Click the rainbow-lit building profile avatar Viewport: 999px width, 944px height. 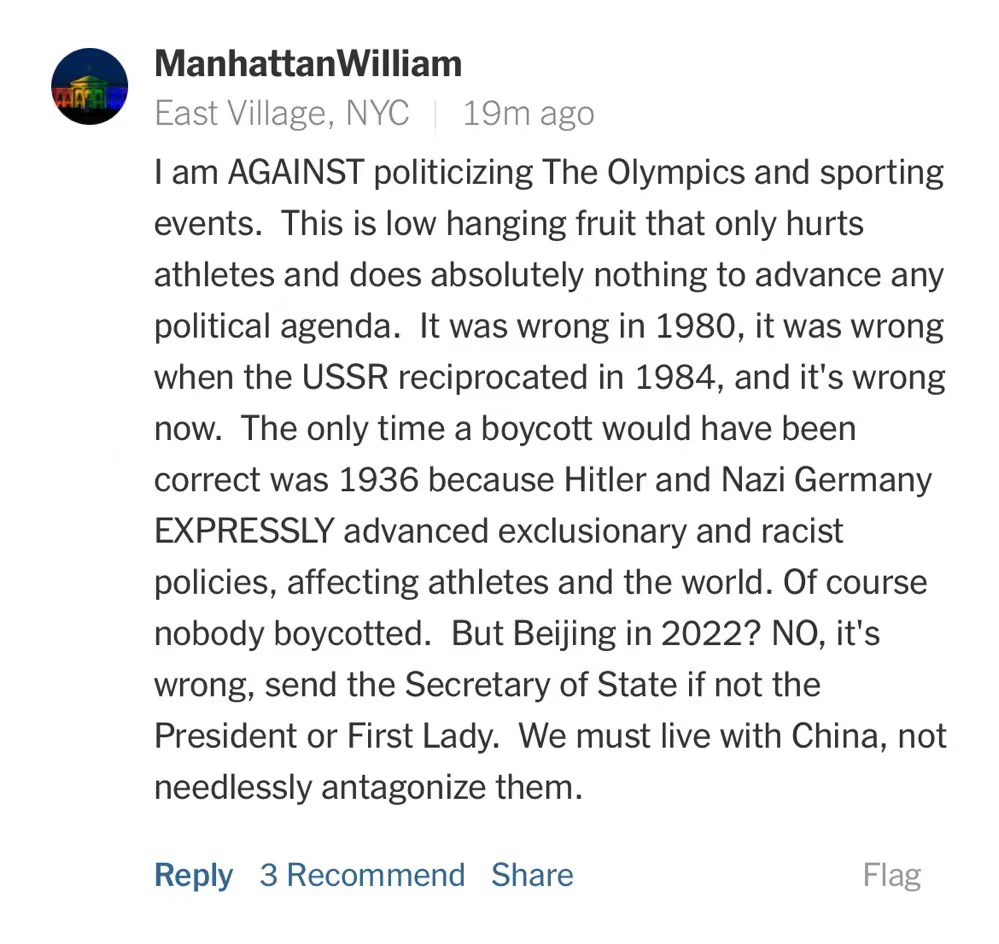[90, 86]
